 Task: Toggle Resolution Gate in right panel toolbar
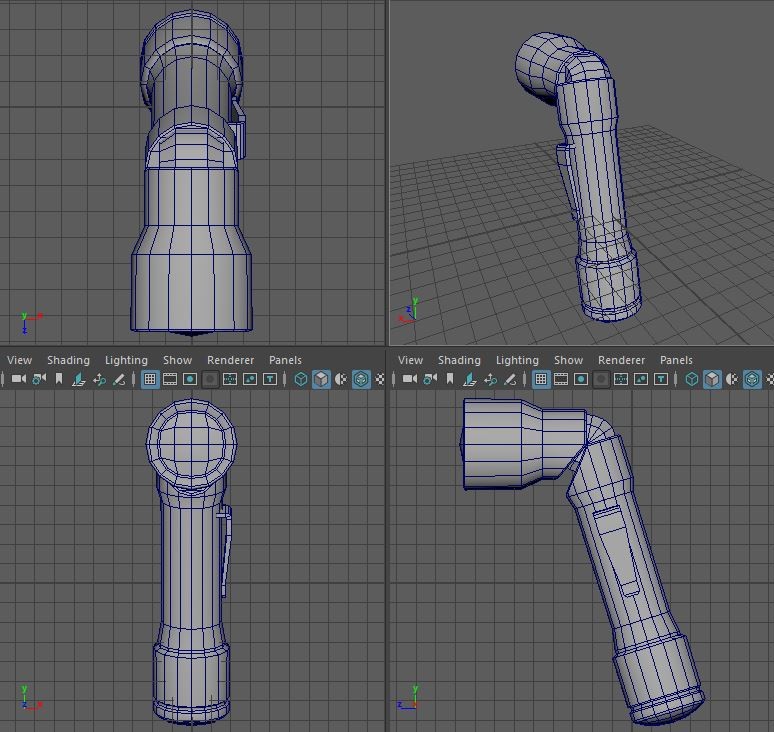[581, 379]
